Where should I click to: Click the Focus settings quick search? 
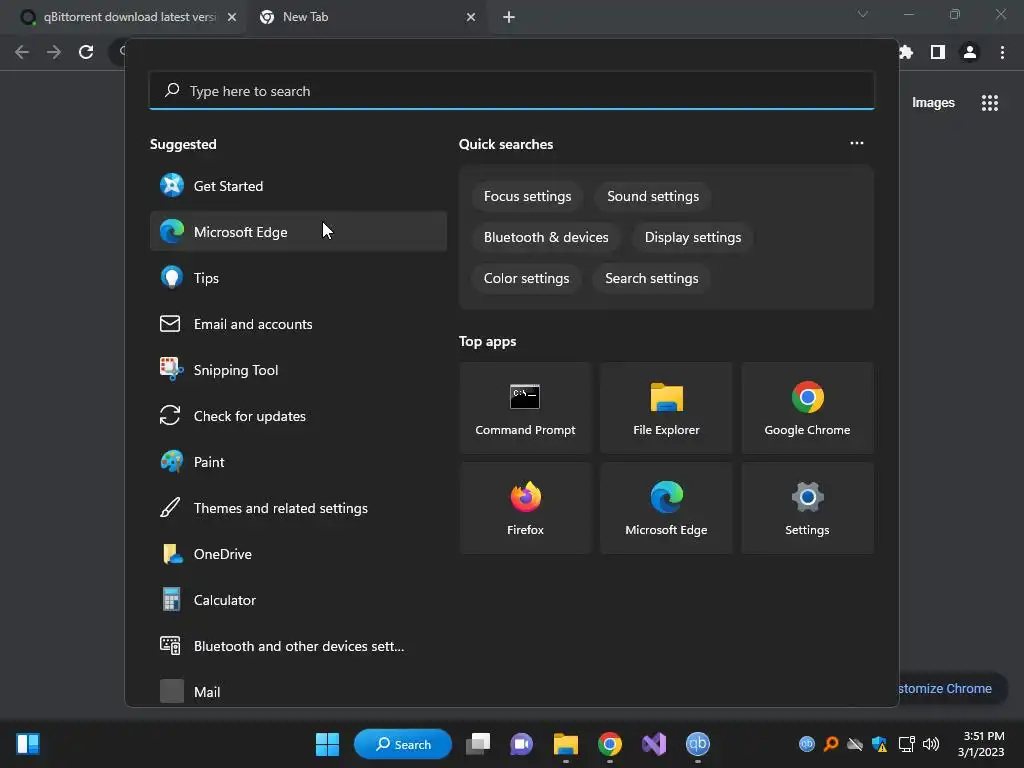tap(527, 197)
